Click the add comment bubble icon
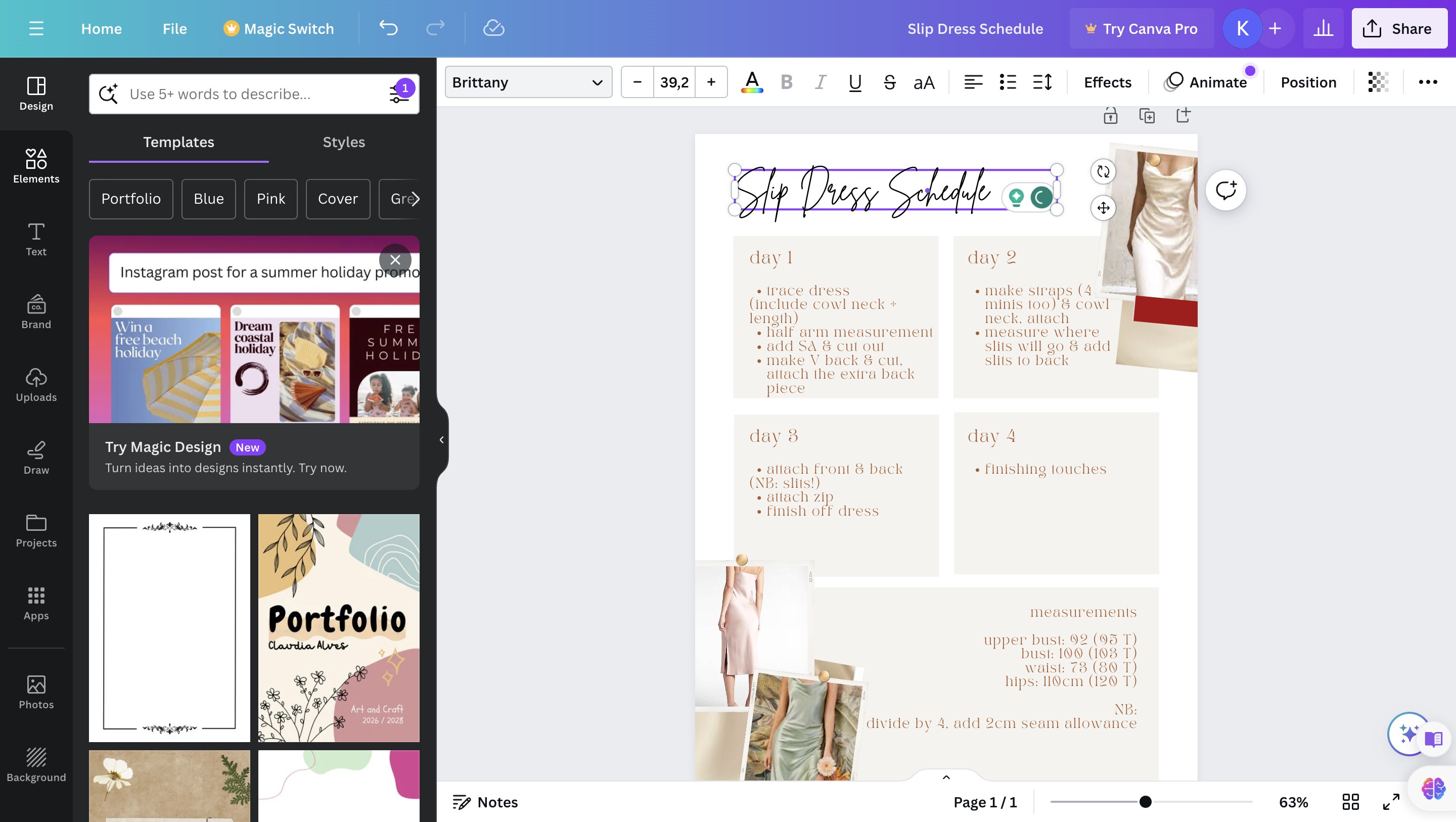 click(1225, 191)
